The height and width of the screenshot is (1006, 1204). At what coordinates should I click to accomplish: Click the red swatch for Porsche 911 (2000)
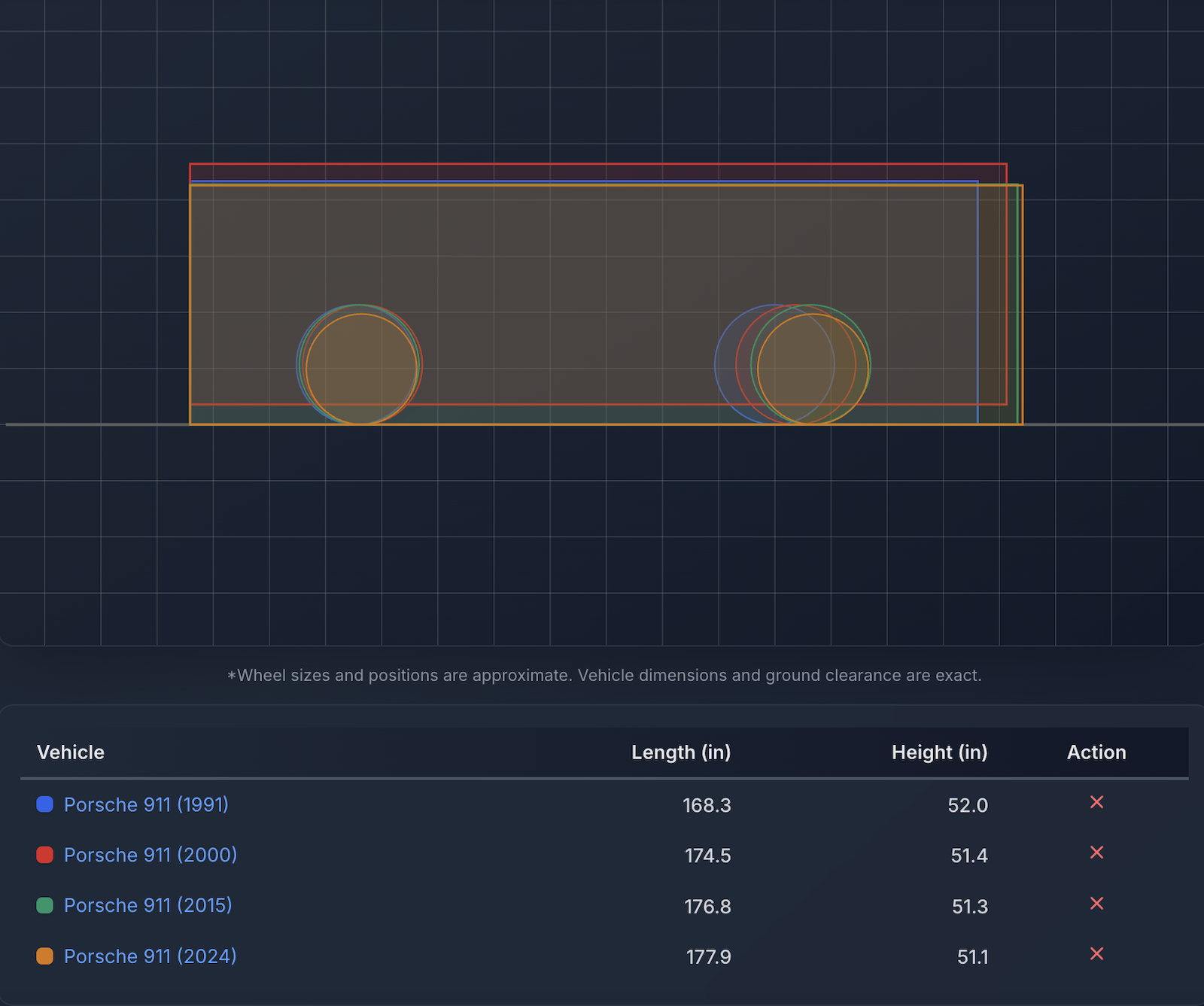(x=45, y=855)
